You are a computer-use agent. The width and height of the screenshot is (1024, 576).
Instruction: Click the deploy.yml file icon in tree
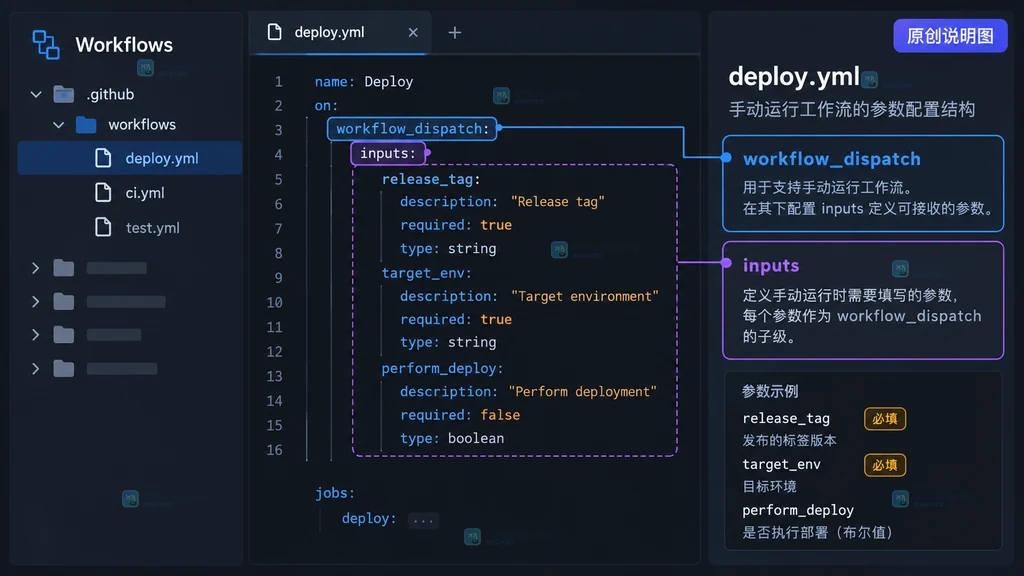103,158
